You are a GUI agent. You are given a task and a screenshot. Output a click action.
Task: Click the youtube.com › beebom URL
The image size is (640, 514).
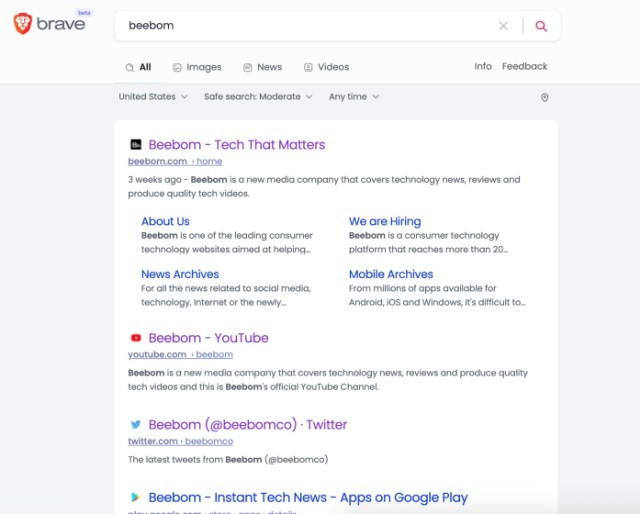pyautogui.click(x=180, y=354)
